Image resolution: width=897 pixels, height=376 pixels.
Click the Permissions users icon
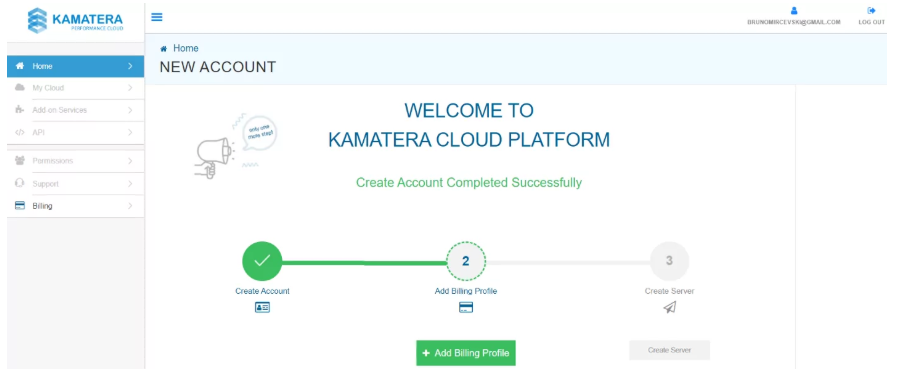[20, 161]
